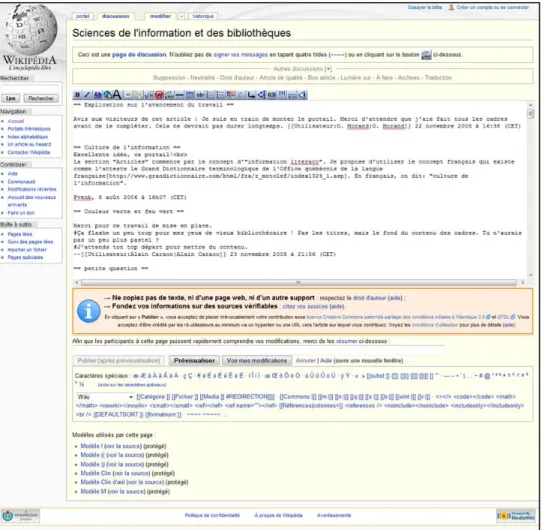The width and height of the screenshot is (544, 530).
Task: Open Portails thématiques in sidebar
Action: (x=29, y=129)
